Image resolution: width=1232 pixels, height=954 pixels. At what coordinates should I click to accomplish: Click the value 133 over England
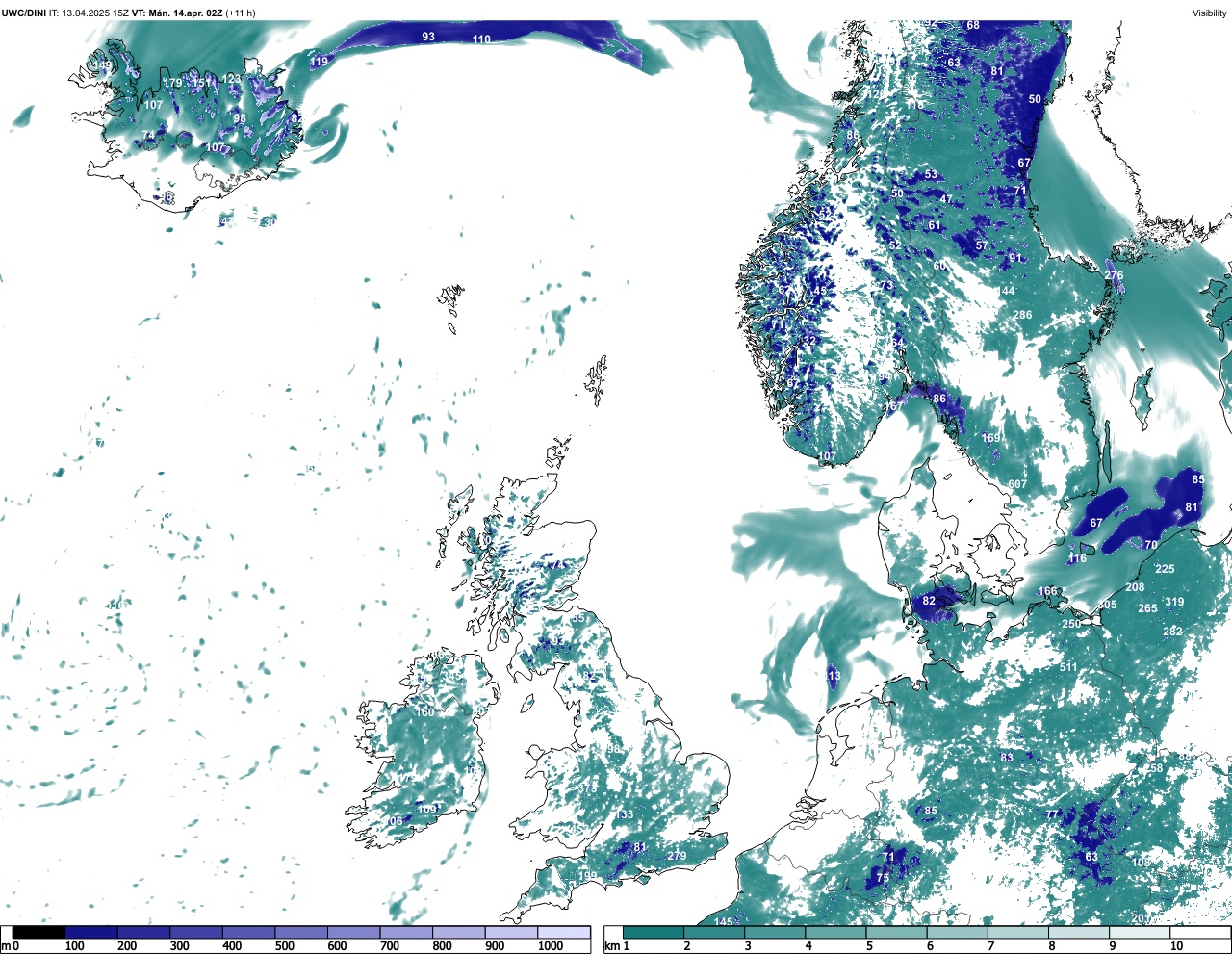point(625,814)
